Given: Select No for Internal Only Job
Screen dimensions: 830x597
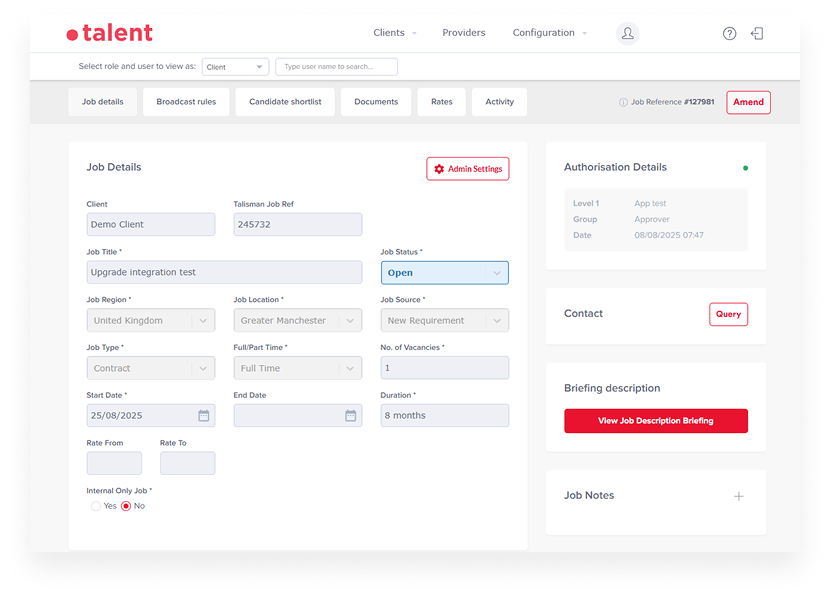Looking at the screenshot, I should click(x=126, y=506).
